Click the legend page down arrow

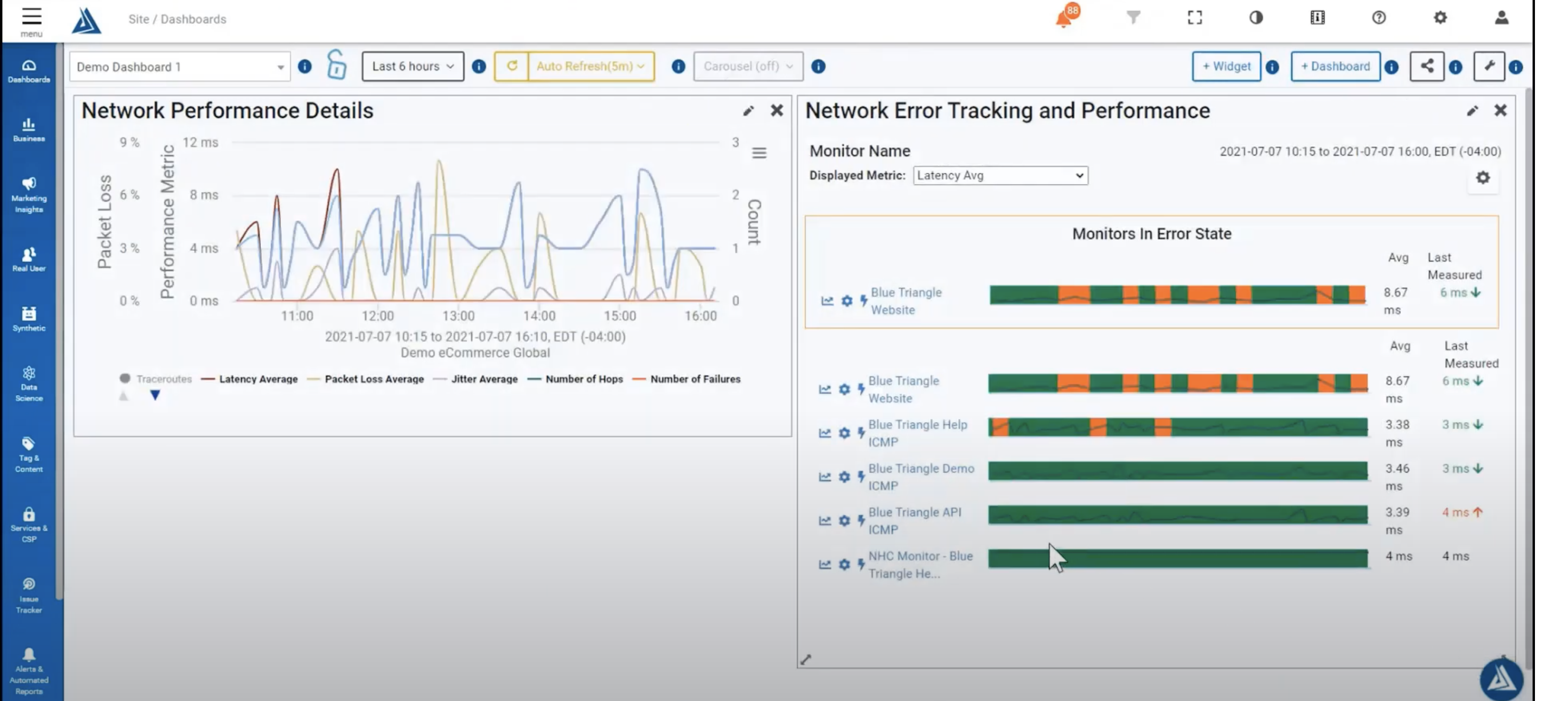pos(155,396)
